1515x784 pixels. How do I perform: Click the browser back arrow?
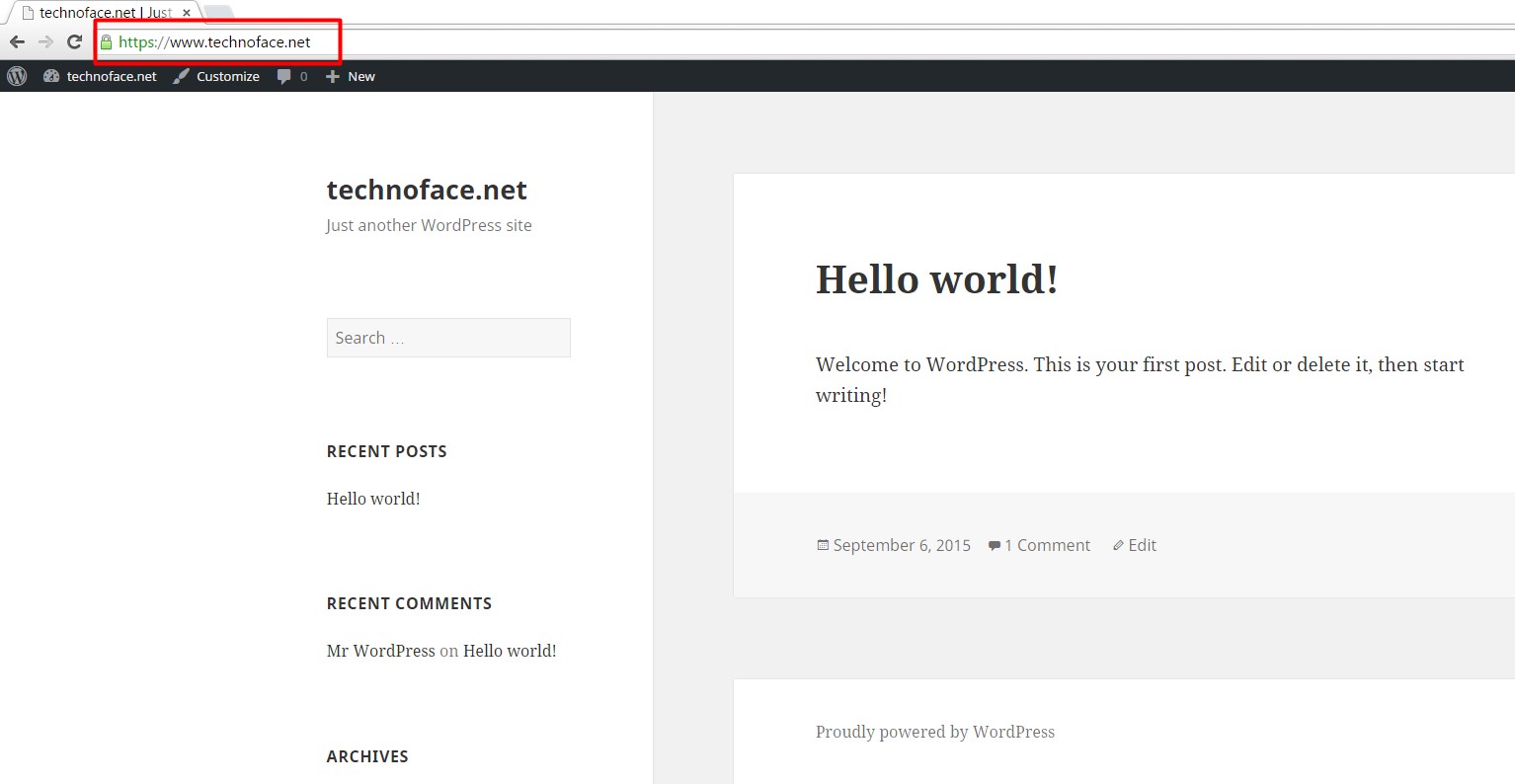(x=17, y=41)
